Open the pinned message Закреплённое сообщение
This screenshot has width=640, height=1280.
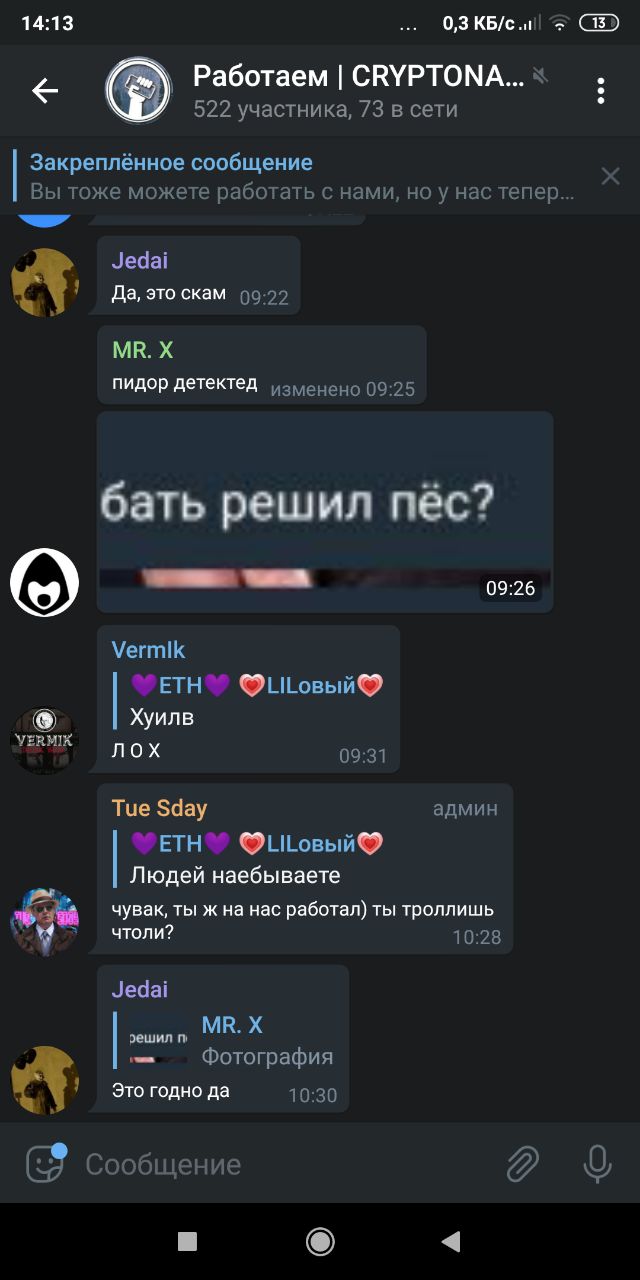point(300,177)
